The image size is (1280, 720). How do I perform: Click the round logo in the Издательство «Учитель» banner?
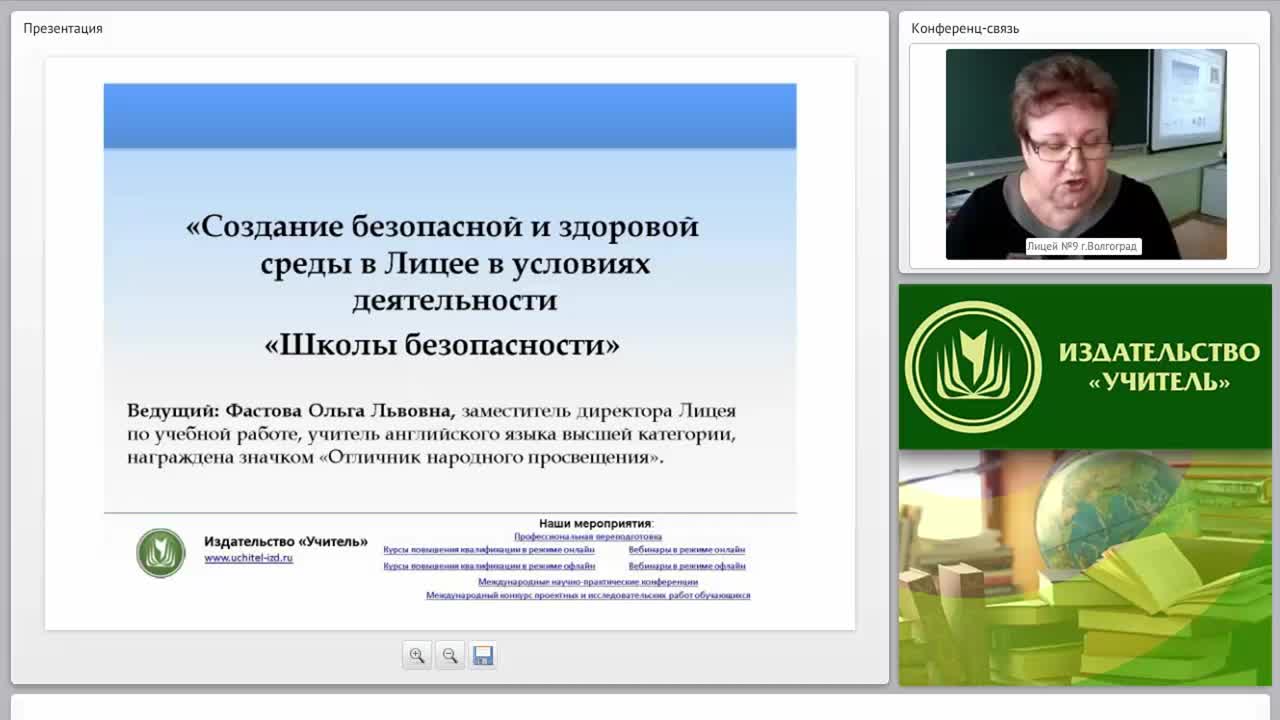[x=973, y=367]
